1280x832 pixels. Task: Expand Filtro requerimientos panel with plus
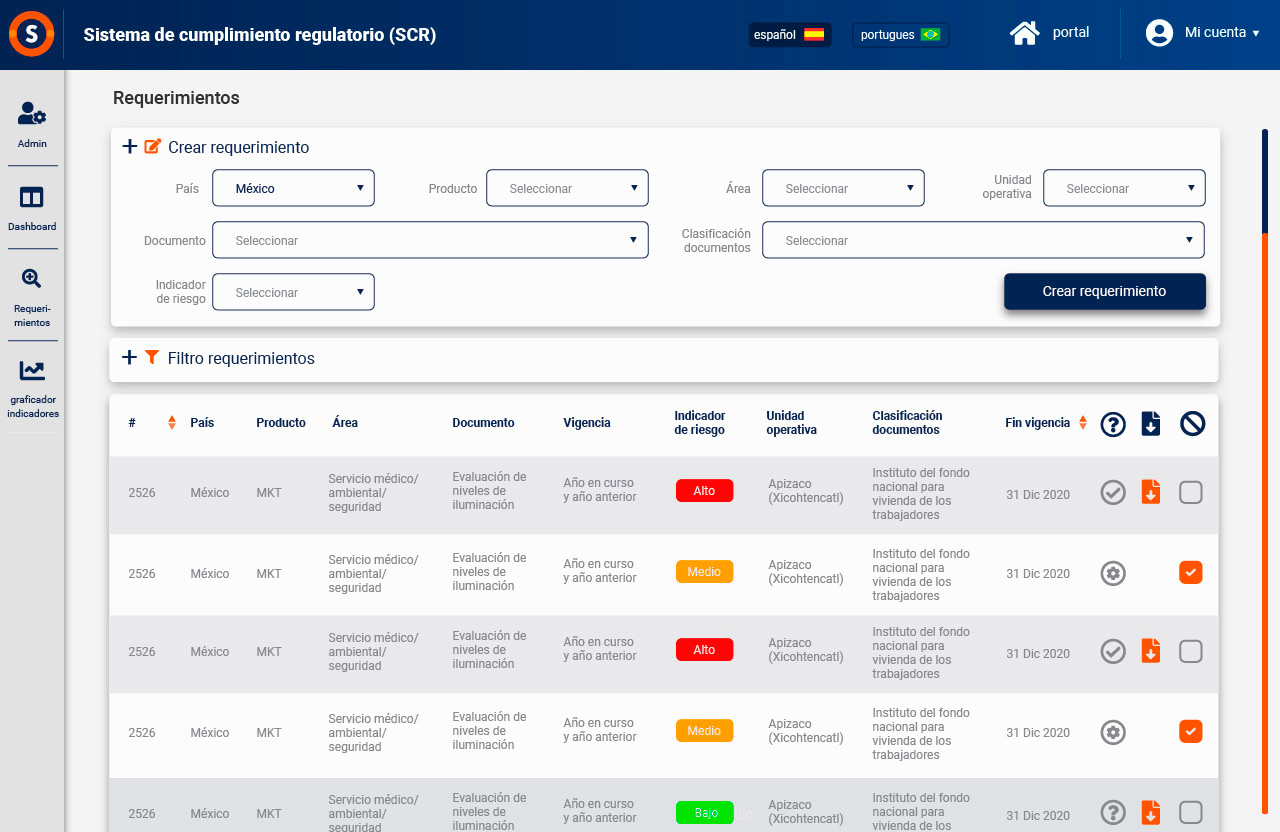pyautogui.click(x=129, y=357)
